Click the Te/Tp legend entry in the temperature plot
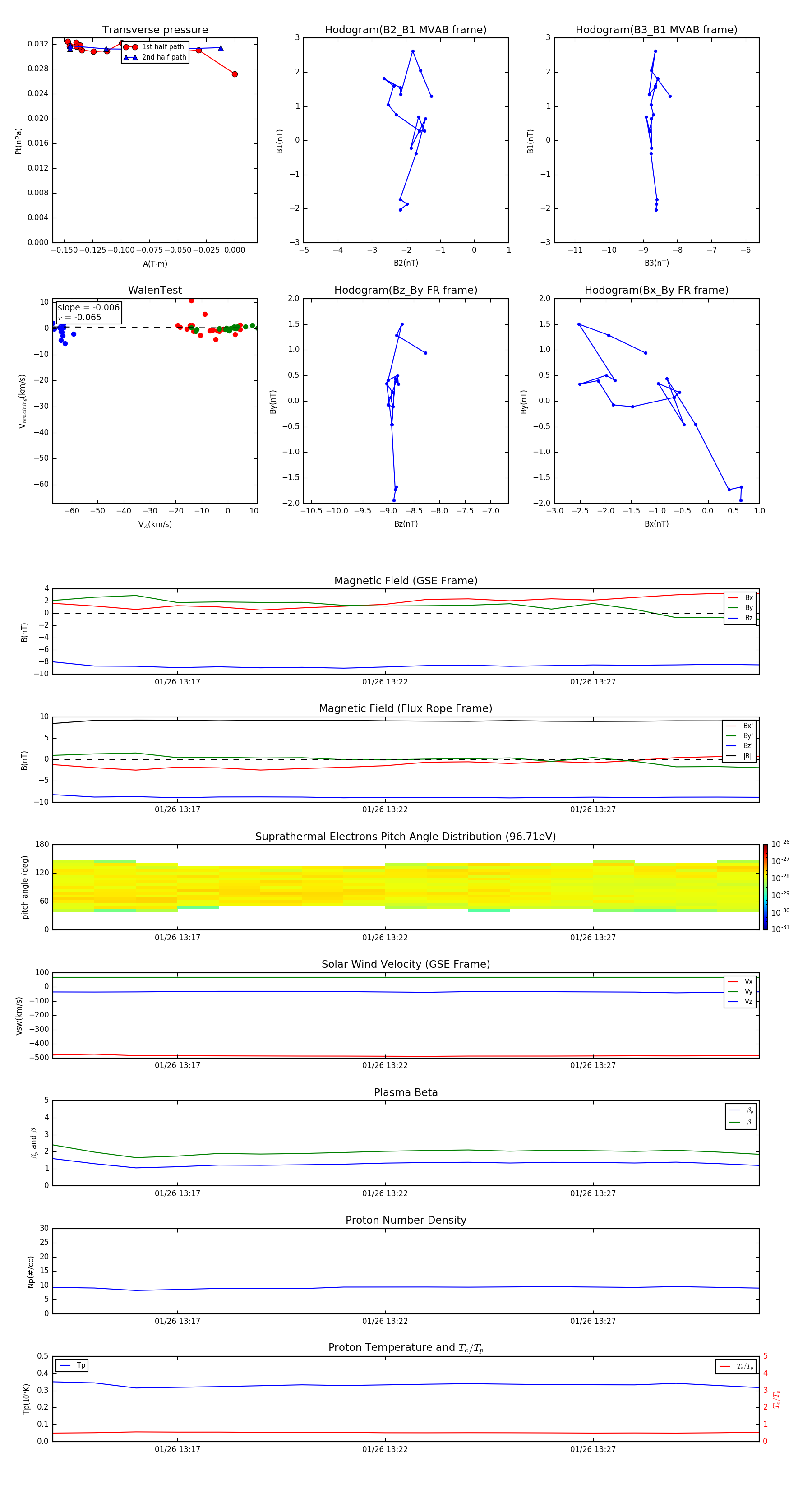Screen dimensions: 812x1489 [x=736, y=1367]
